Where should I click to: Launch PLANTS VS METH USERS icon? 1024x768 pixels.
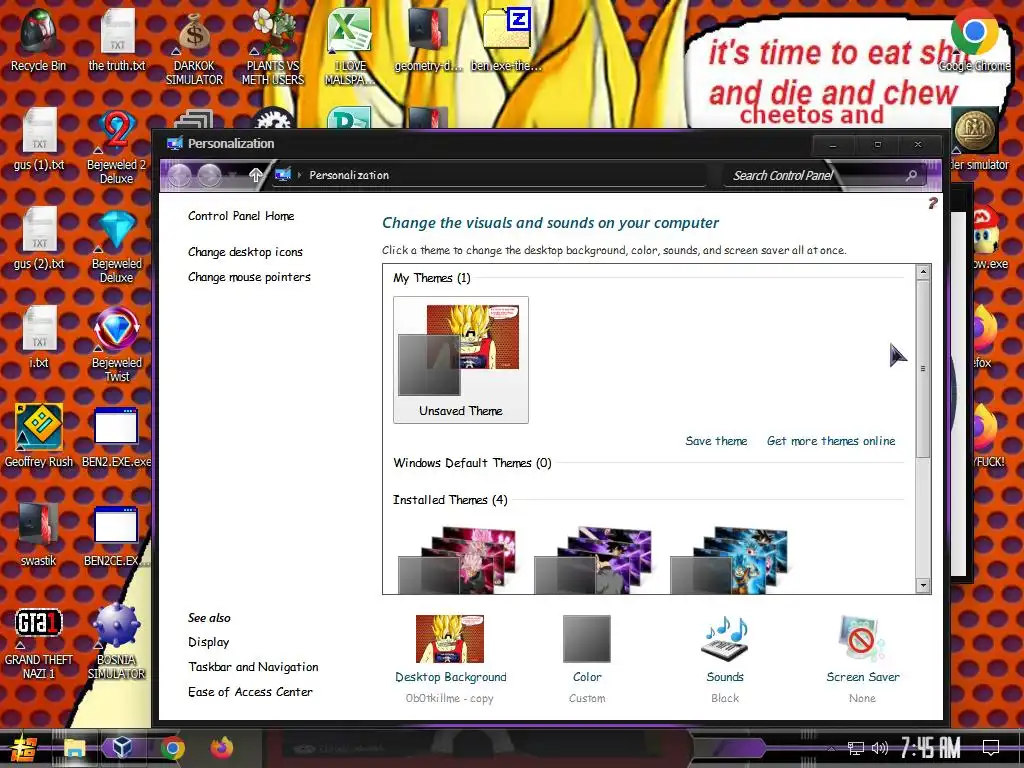pyautogui.click(x=273, y=47)
